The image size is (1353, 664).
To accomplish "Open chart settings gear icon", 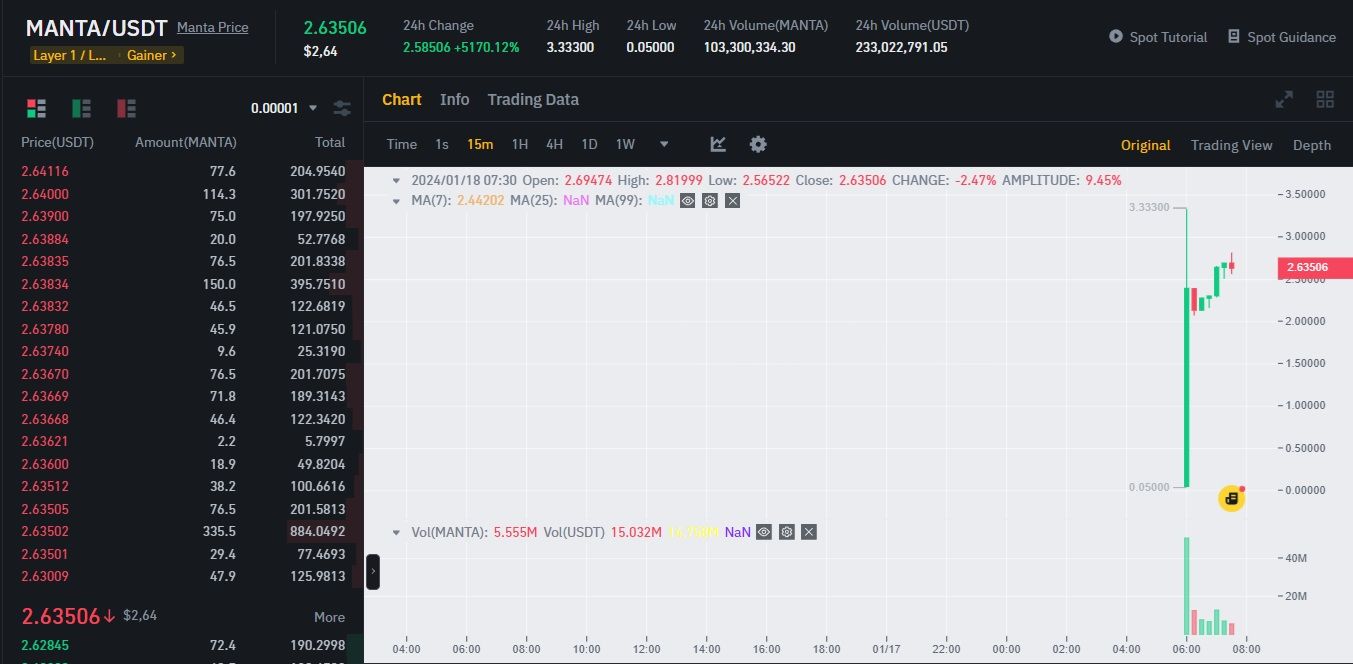I will (758, 144).
